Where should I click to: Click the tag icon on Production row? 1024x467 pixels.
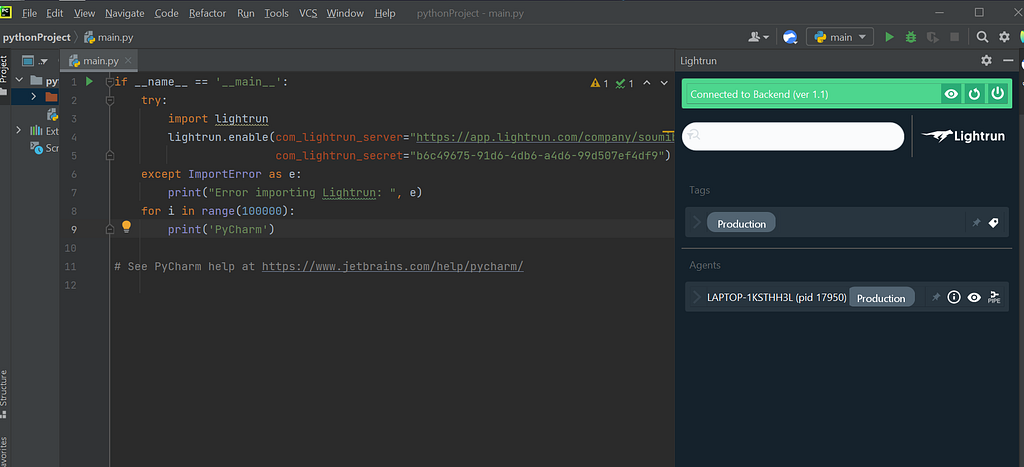993,223
